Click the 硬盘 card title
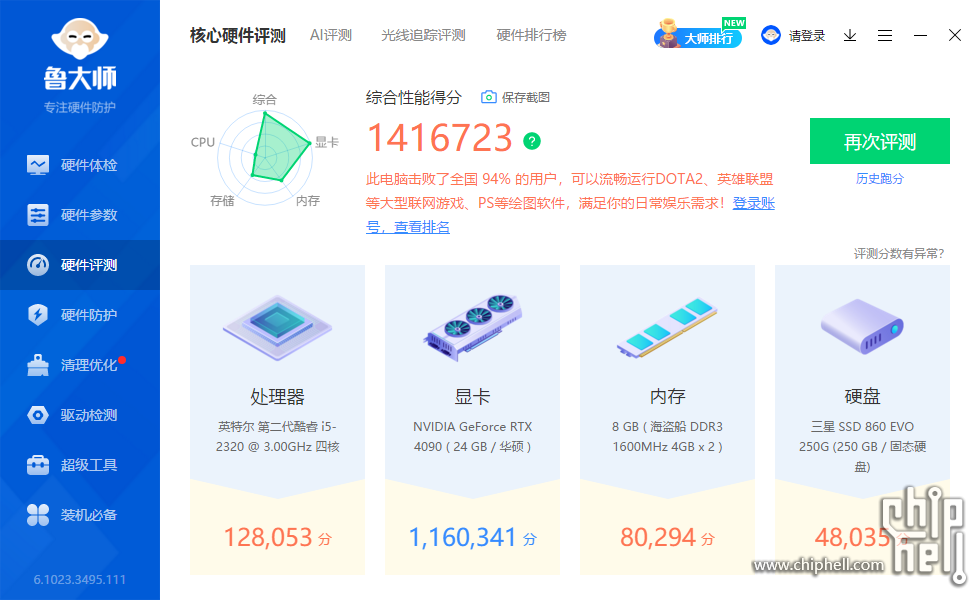Viewport: 980px width, 600px height. tap(862, 396)
